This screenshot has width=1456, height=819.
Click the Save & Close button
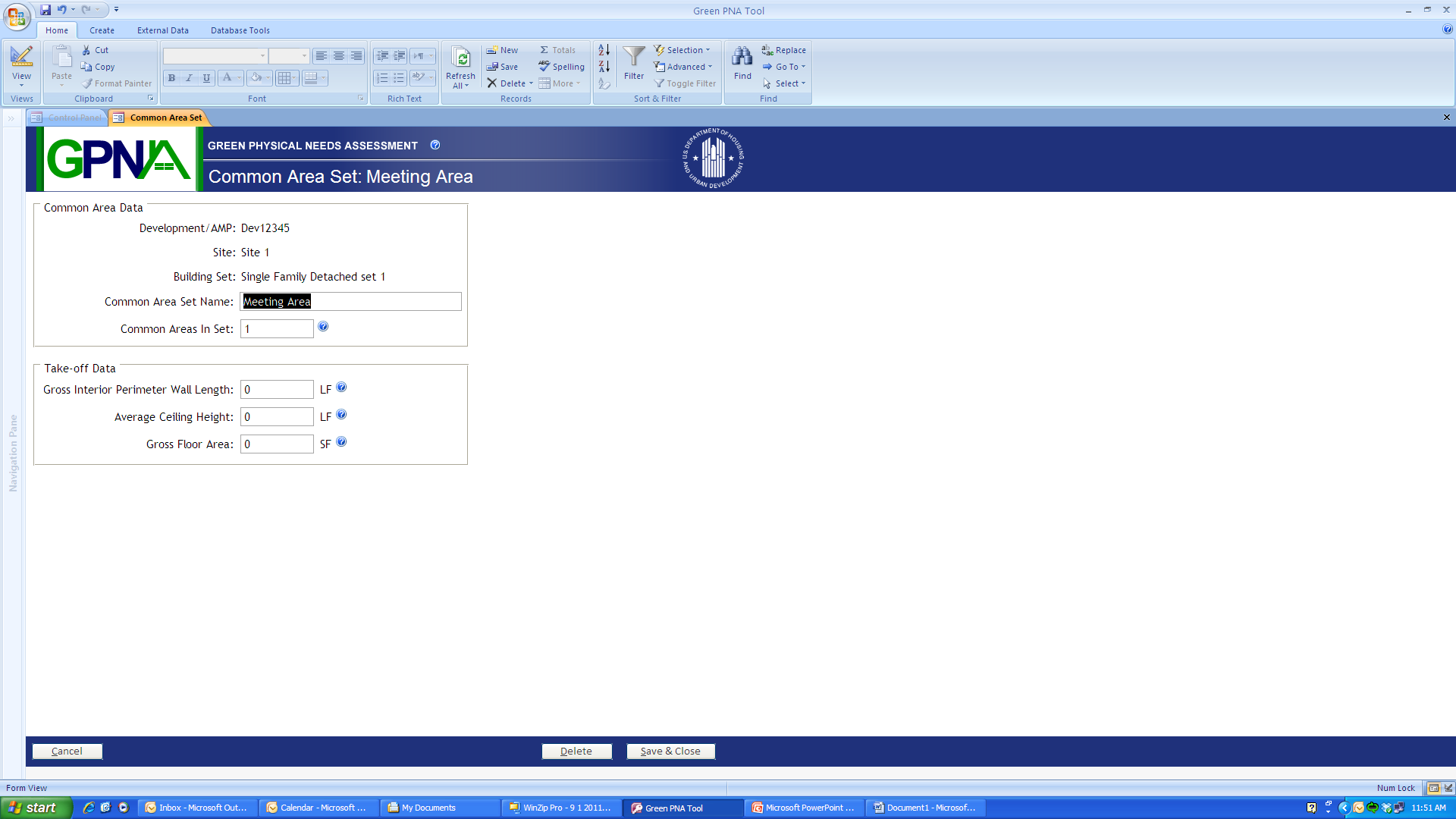(670, 751)
